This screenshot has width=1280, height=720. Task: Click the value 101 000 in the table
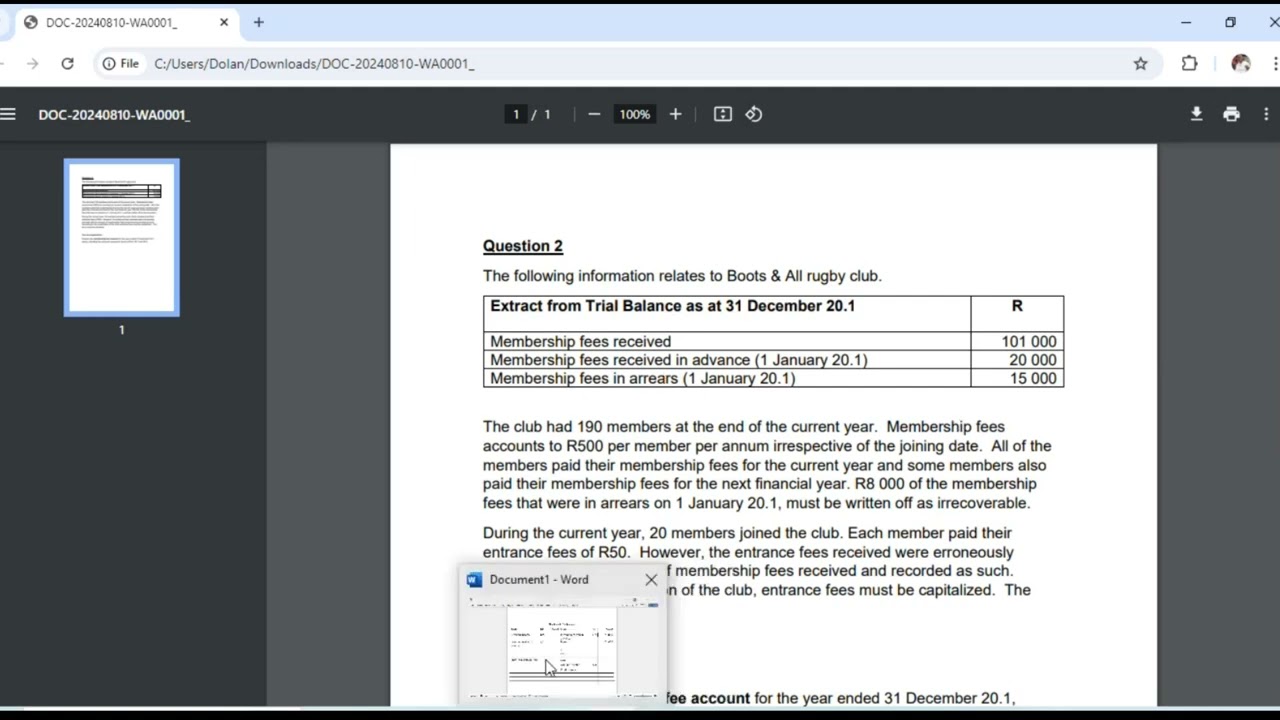pos(1029,341)
